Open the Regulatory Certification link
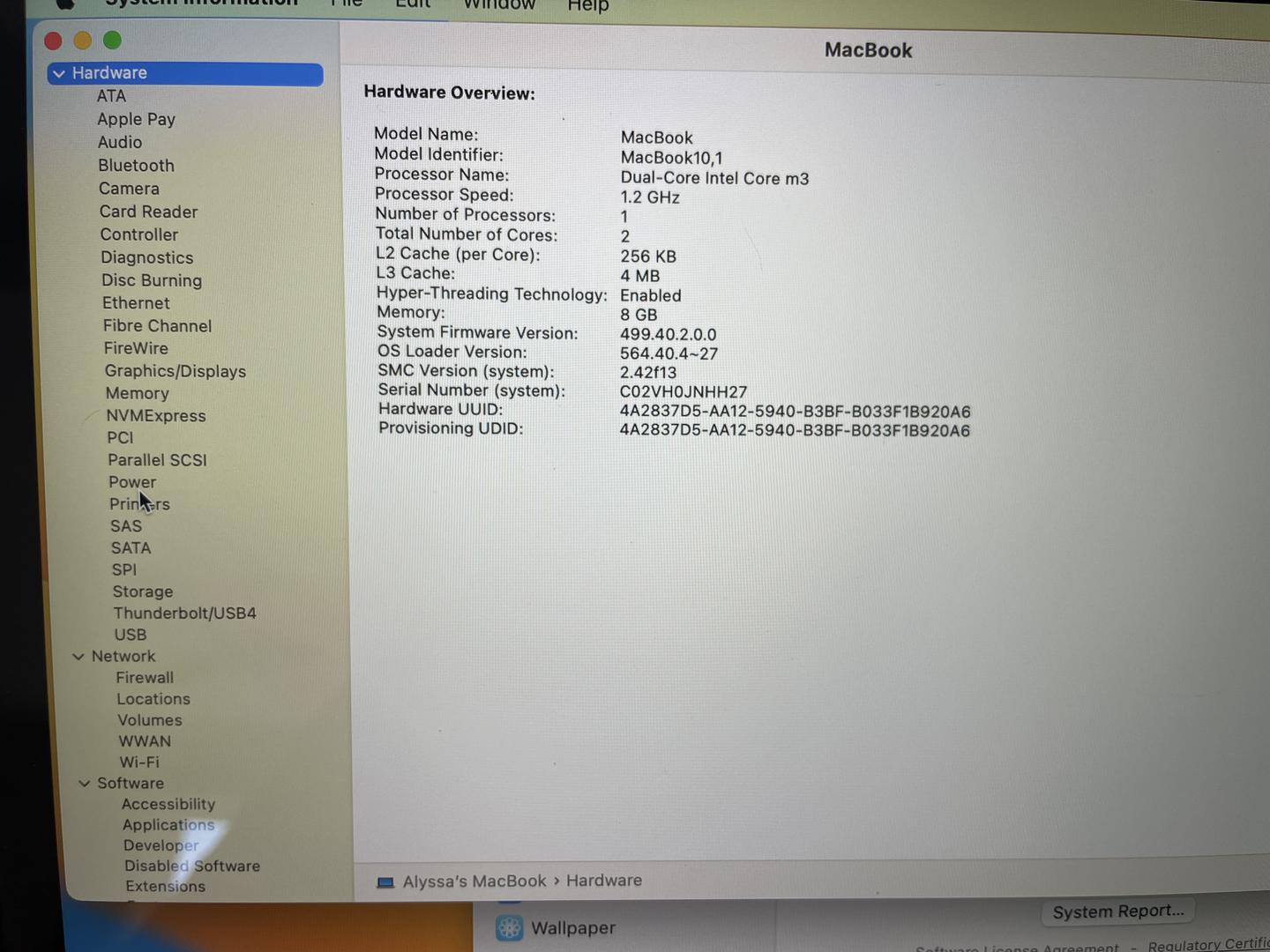The image size is (1270, 952). pos(1208,945)
